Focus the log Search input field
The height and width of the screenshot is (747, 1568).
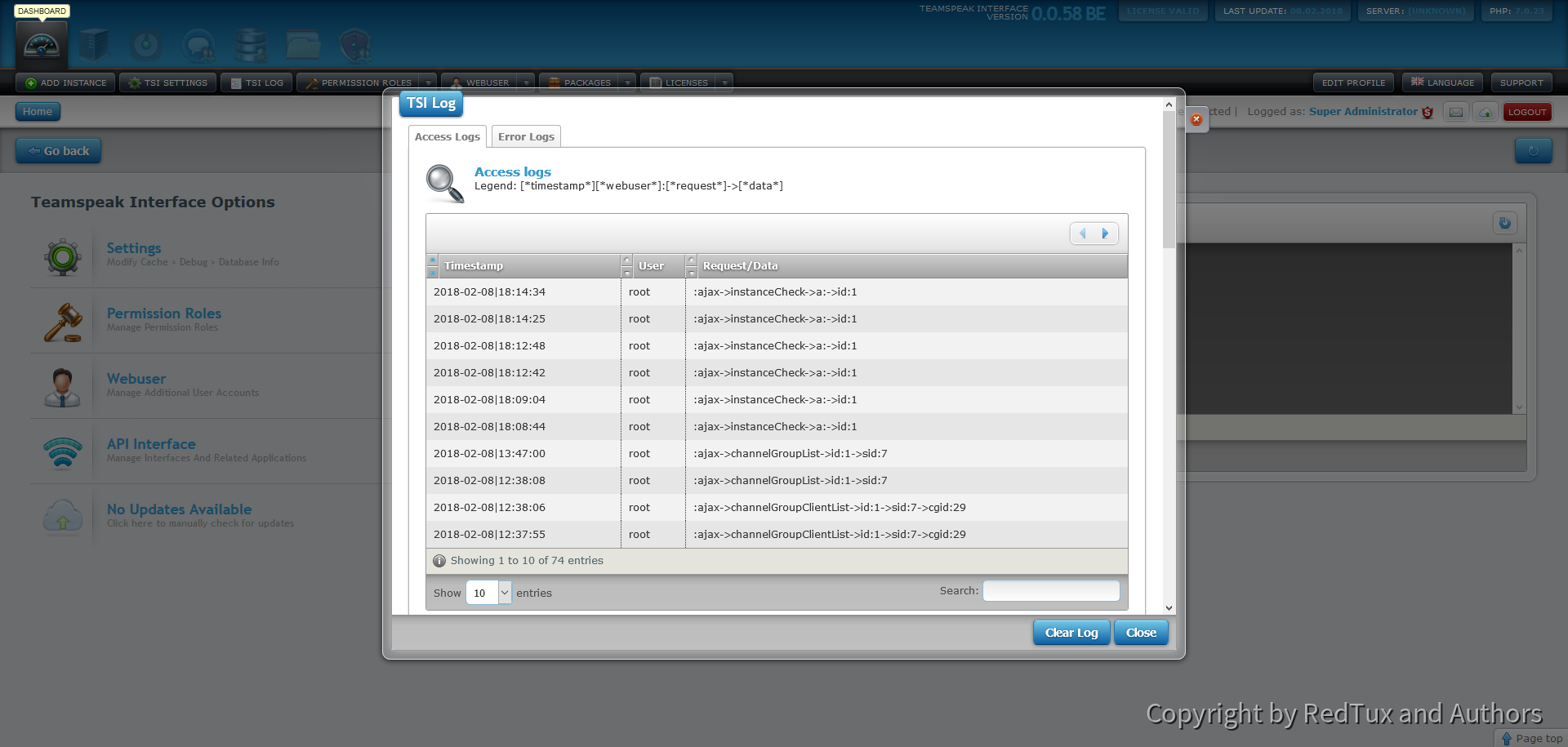(1051, 591)
